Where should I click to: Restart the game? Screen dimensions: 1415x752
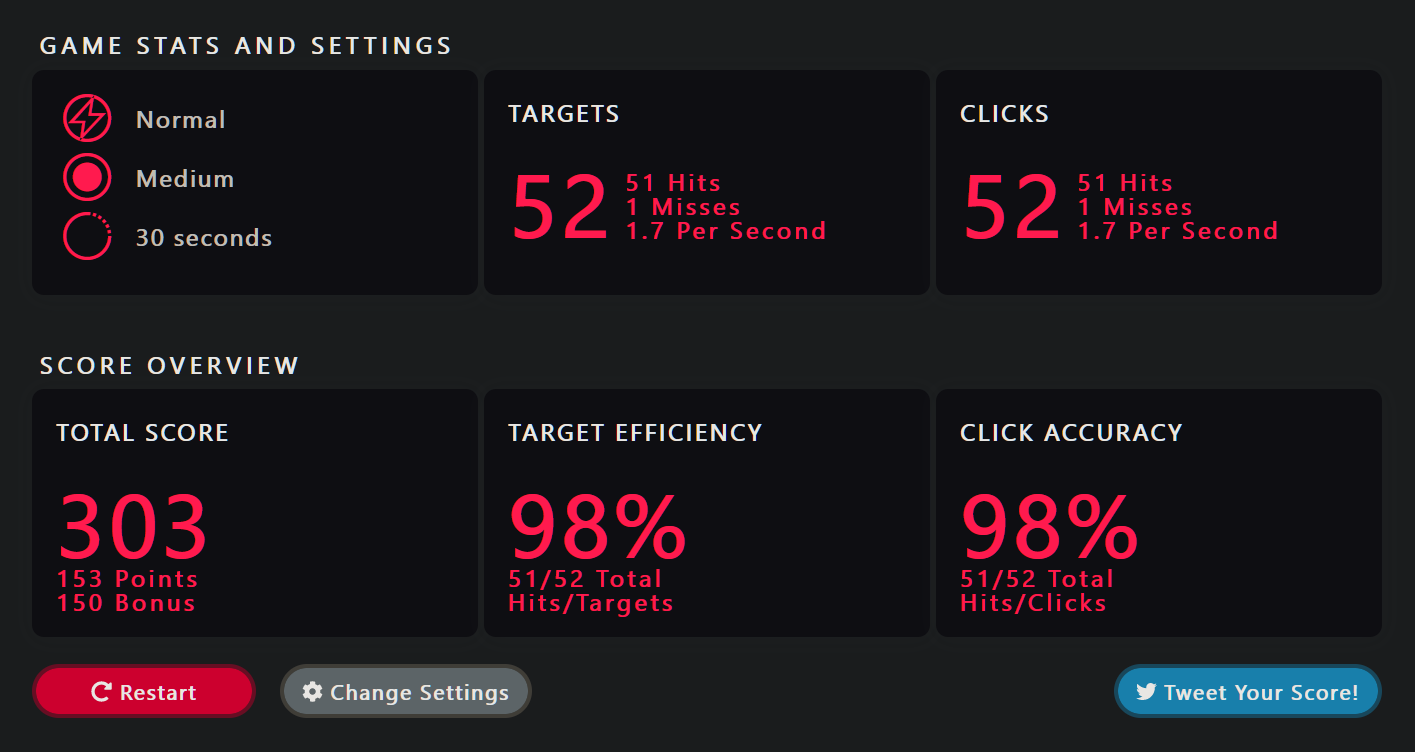pyautogui.click(x=144, y=692)
